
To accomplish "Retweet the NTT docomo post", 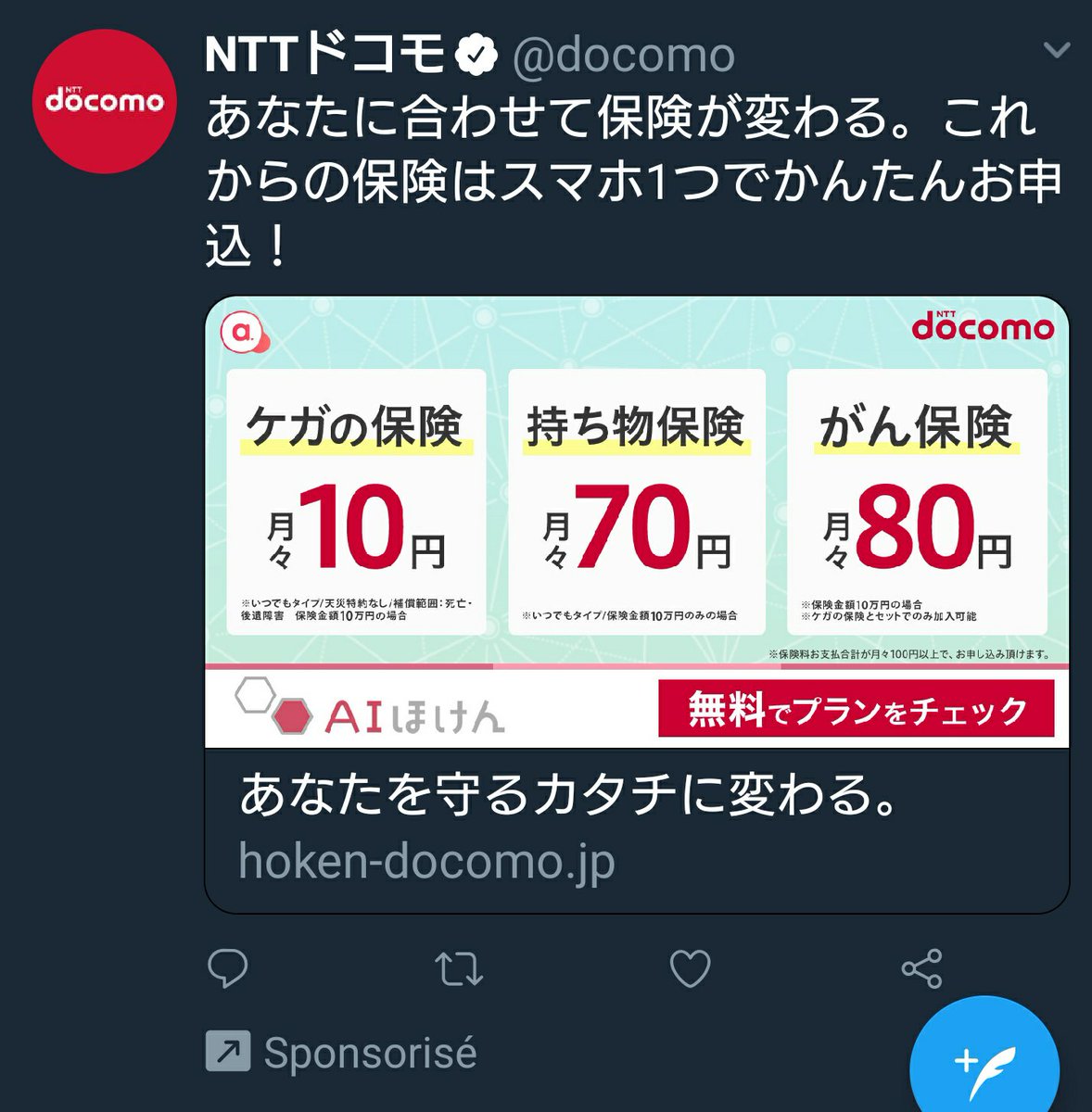I will (459, 968).
